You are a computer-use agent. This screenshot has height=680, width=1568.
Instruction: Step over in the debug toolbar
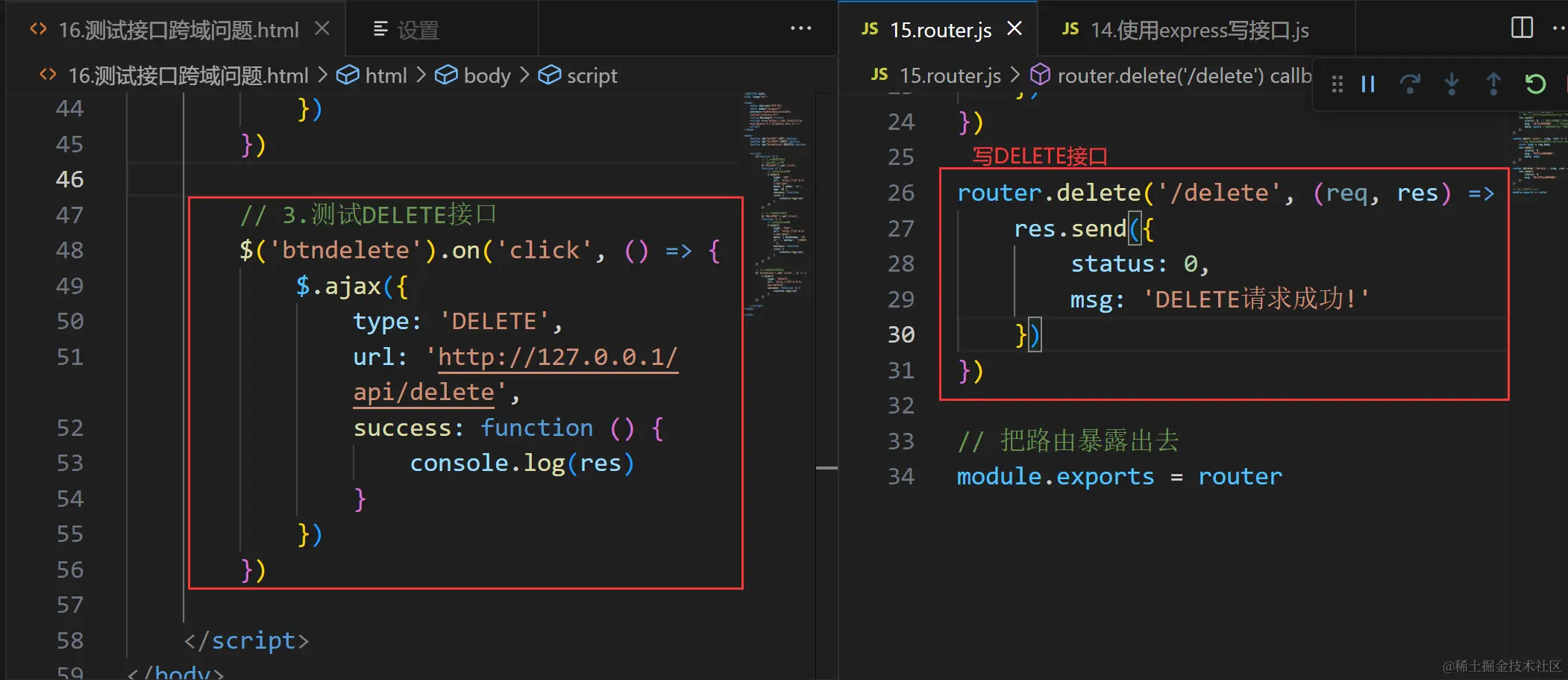1410,84
